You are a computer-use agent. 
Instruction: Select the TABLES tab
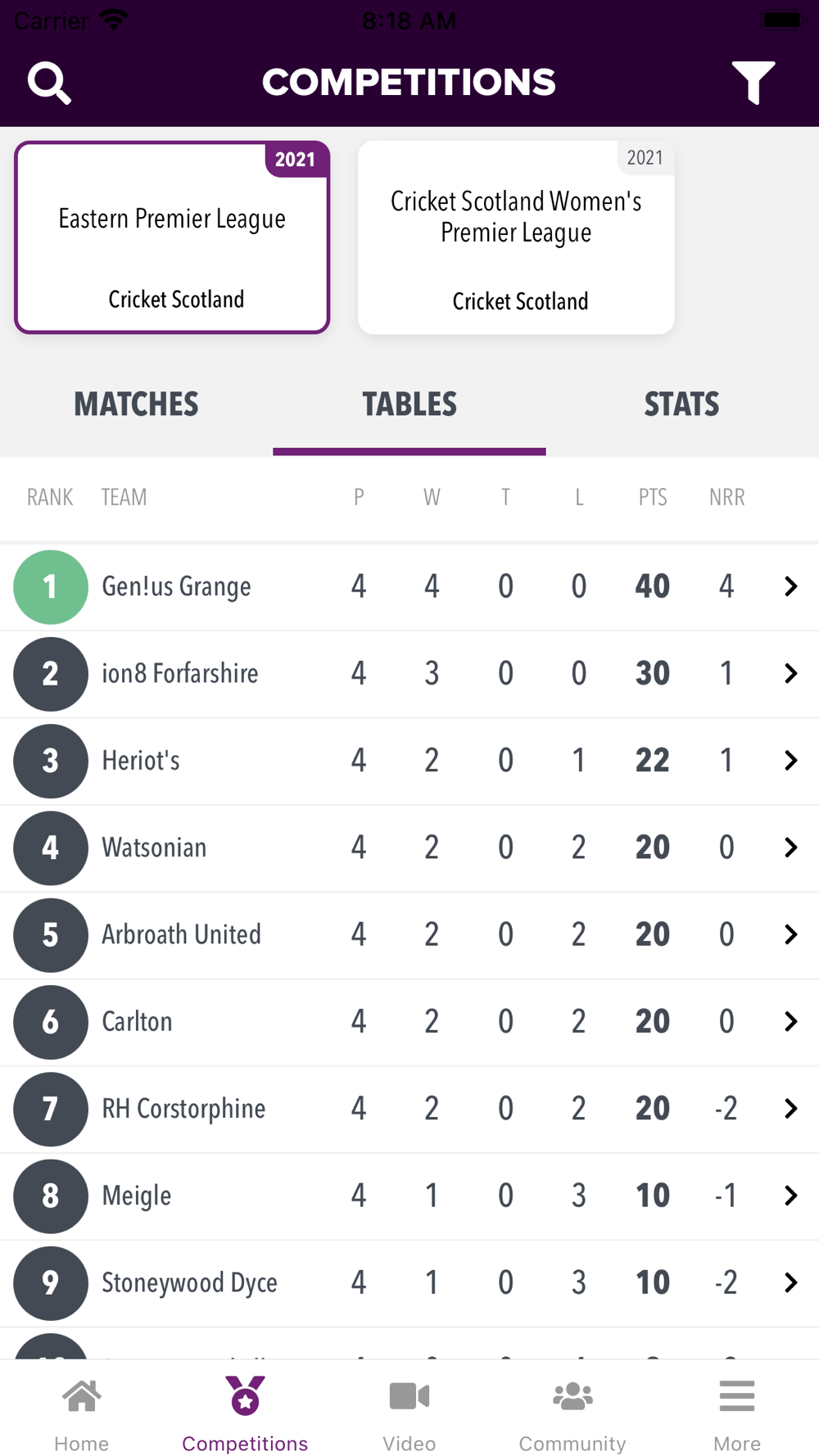pos(409,405)
